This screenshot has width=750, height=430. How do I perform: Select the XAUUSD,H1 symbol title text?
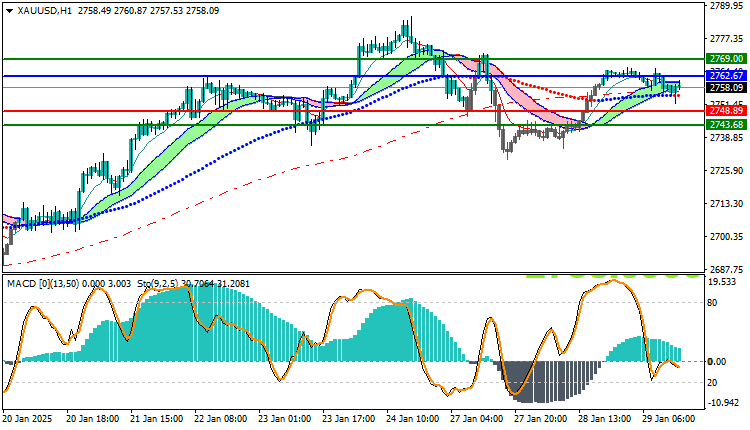(x=44, y=11)
